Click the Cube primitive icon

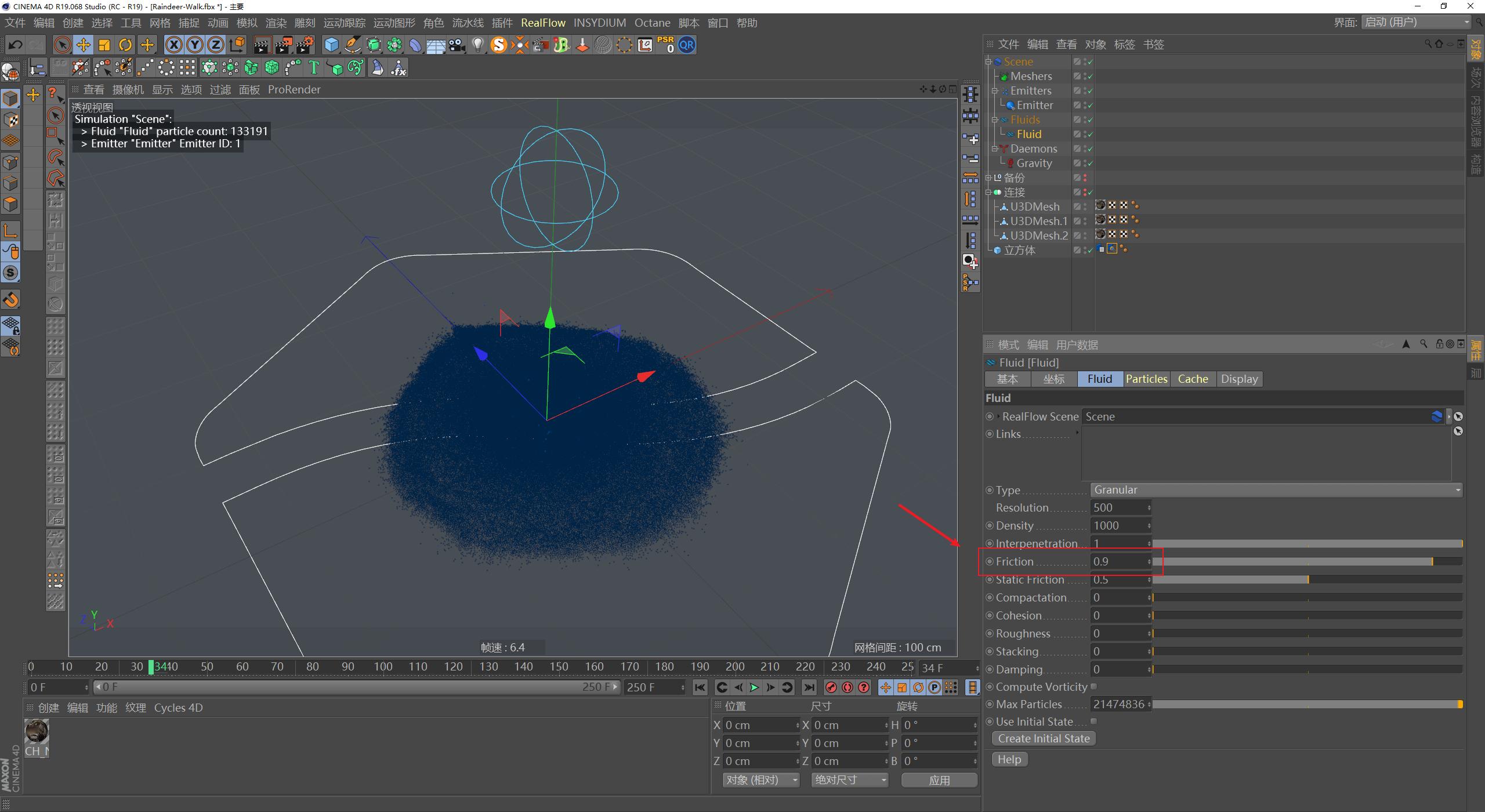pyautogui.click(x=331, y=45)
